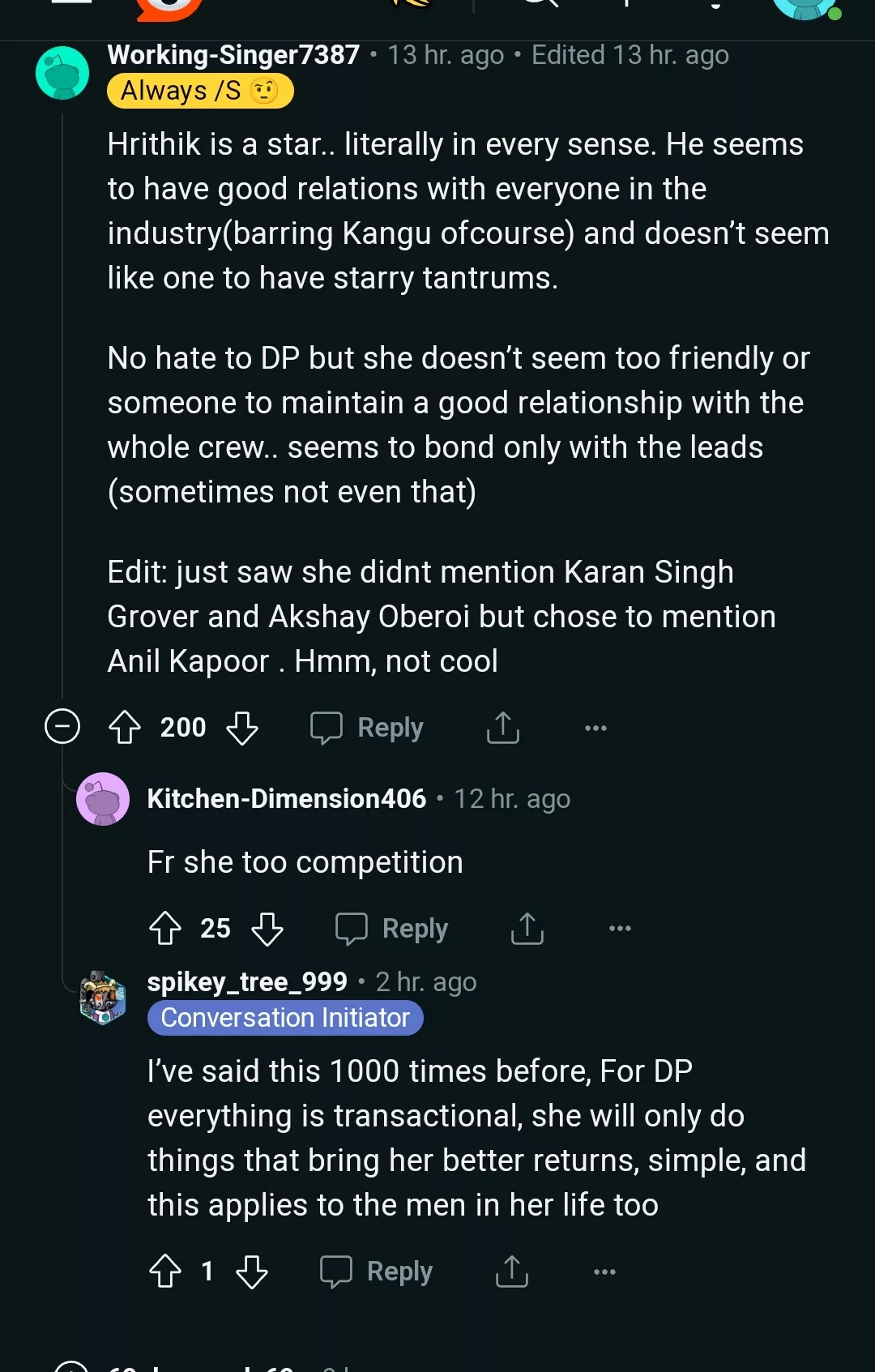This screenshot has width=875, height=1372.
Task: Show overflow menu for spikey_tree_999's comment
Action: pyautogui.click(x=604, y=1272)
